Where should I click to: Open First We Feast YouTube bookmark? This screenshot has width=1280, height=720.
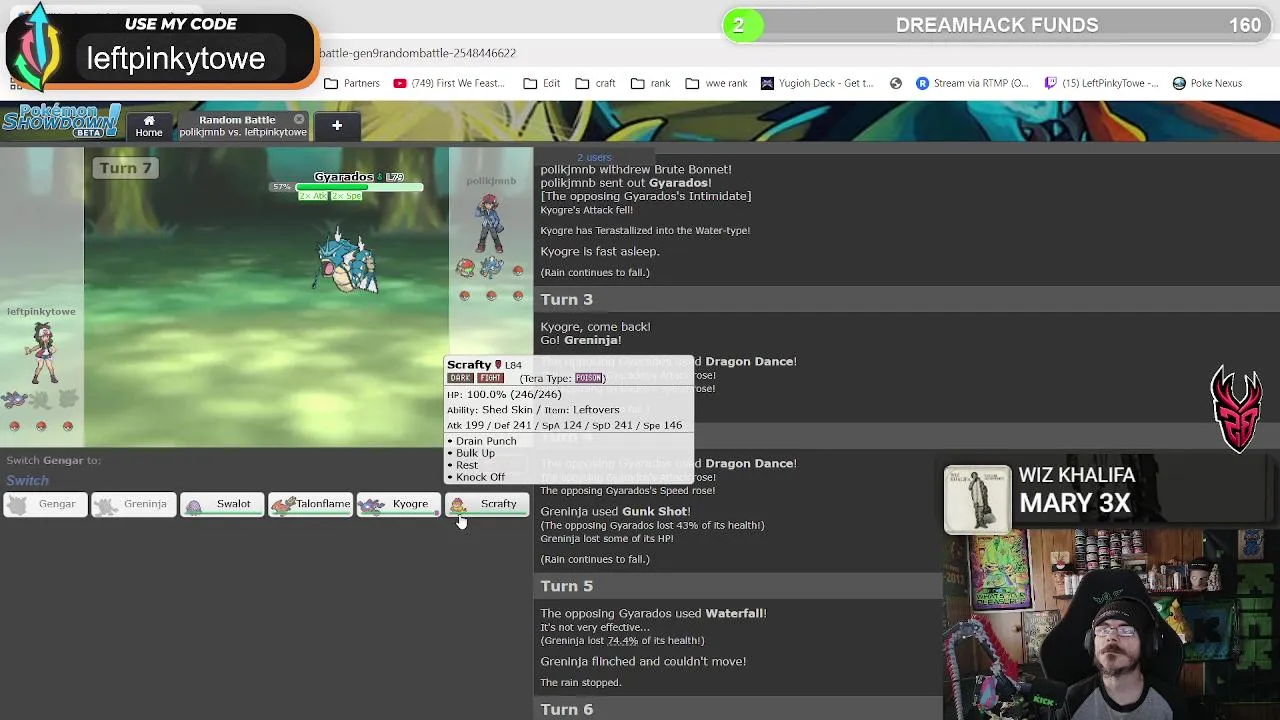pos(449,83)
